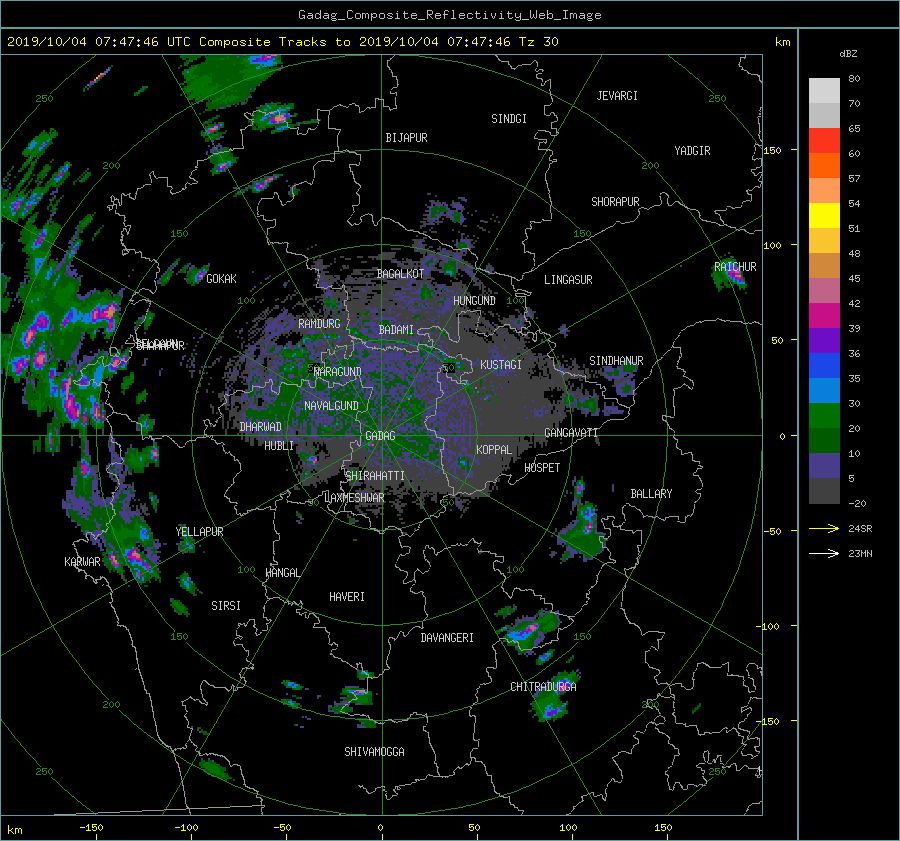Click the RAICHUR city label
900x841 pixels.
pos(735,267)
